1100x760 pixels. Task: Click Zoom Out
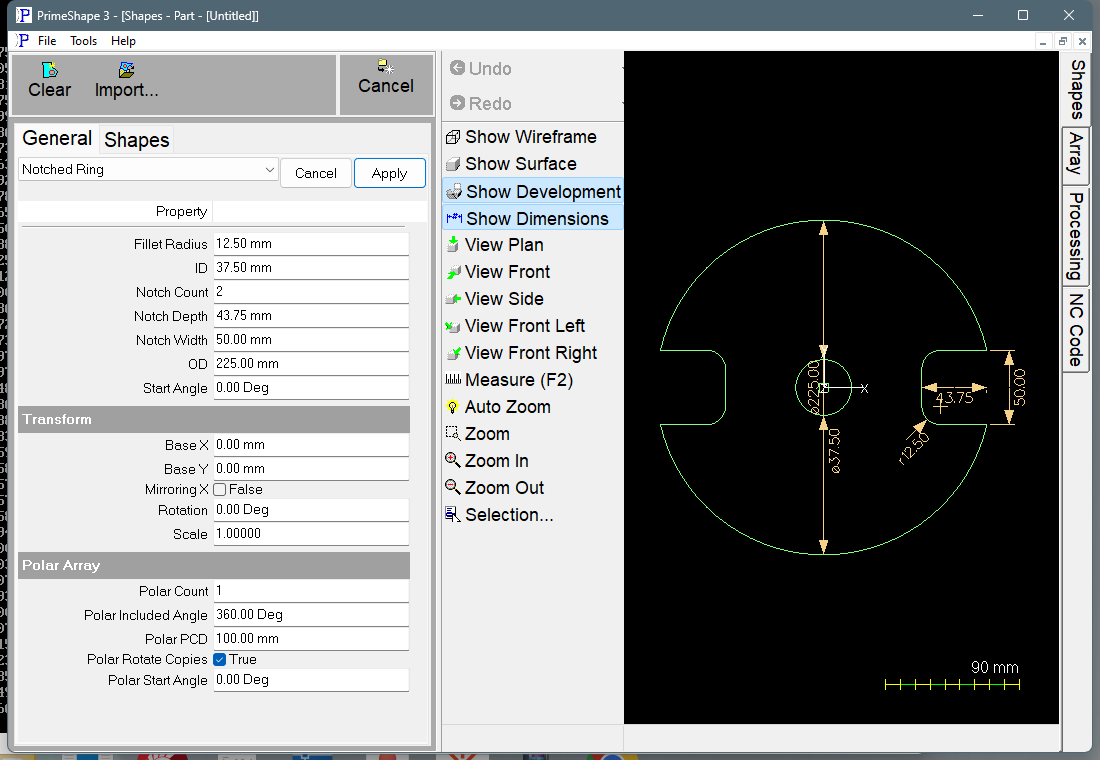click(x=496, y=488)
